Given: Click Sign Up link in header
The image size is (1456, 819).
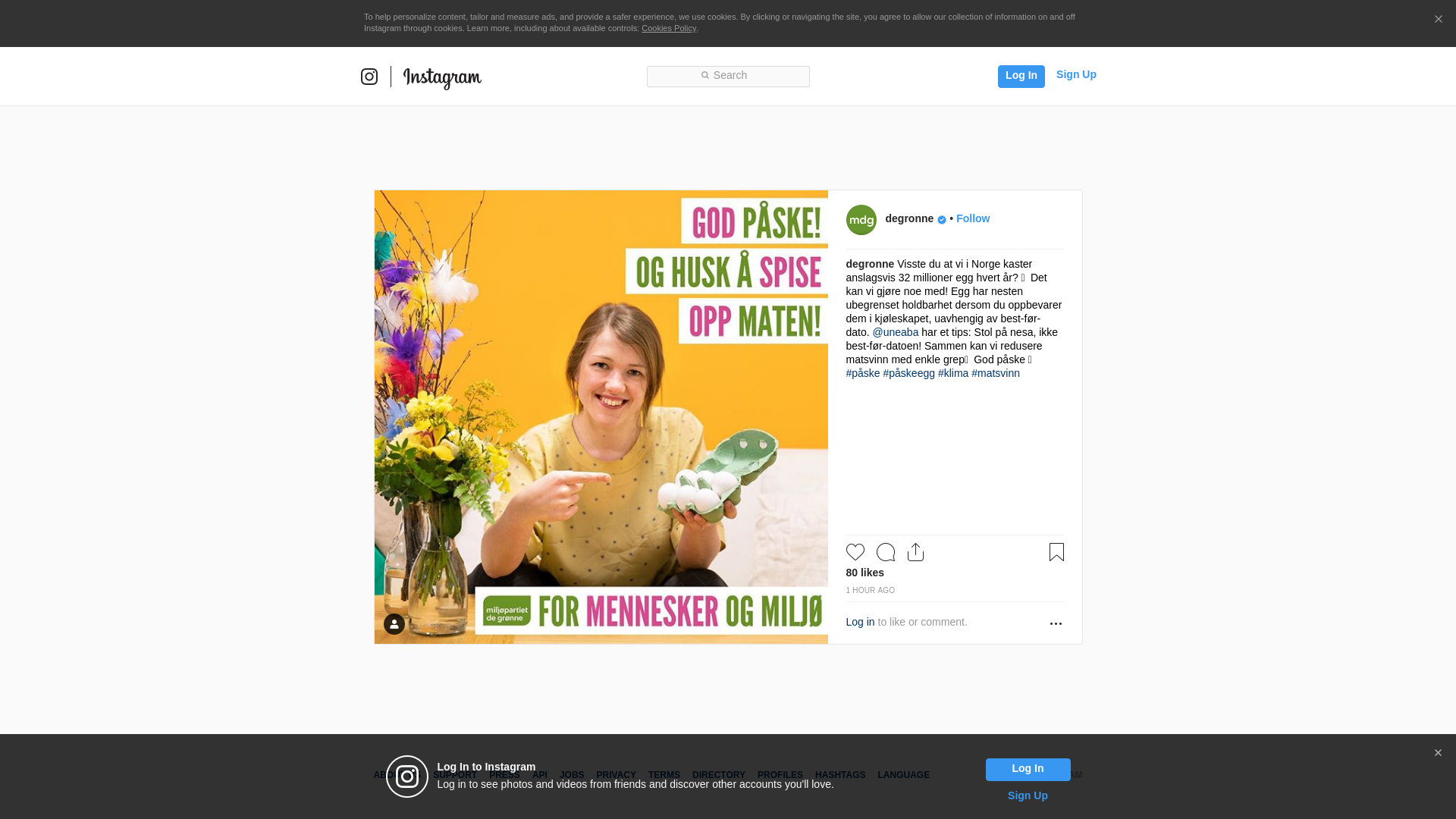Looking at the screenshot, I should coord(1075,74).
